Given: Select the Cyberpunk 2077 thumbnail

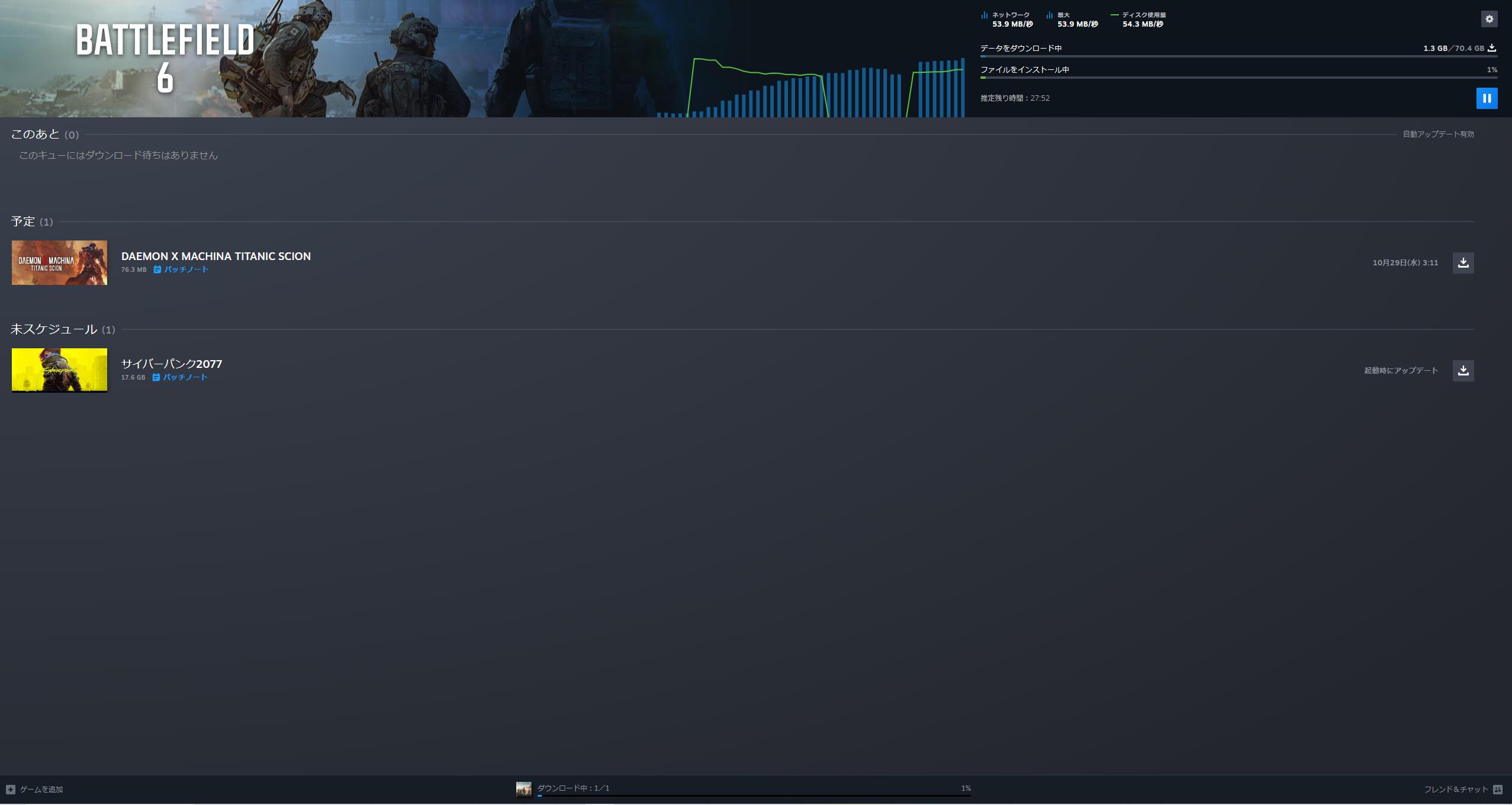Looking at the screenshot, I should tap(59, 370).
